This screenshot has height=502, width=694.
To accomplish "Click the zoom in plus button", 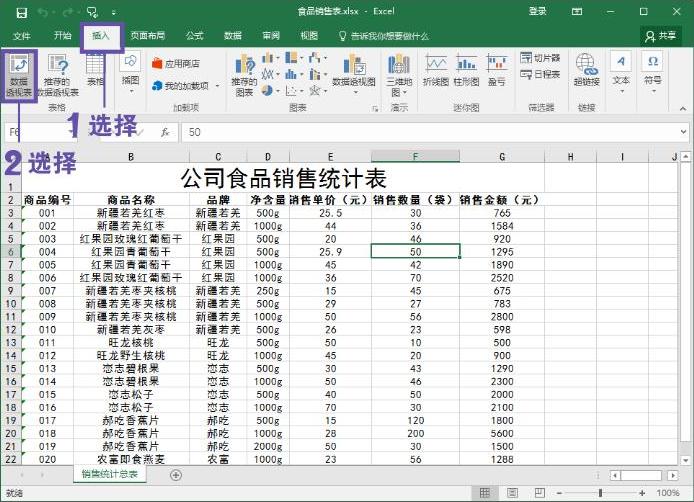I will [642, 493].
